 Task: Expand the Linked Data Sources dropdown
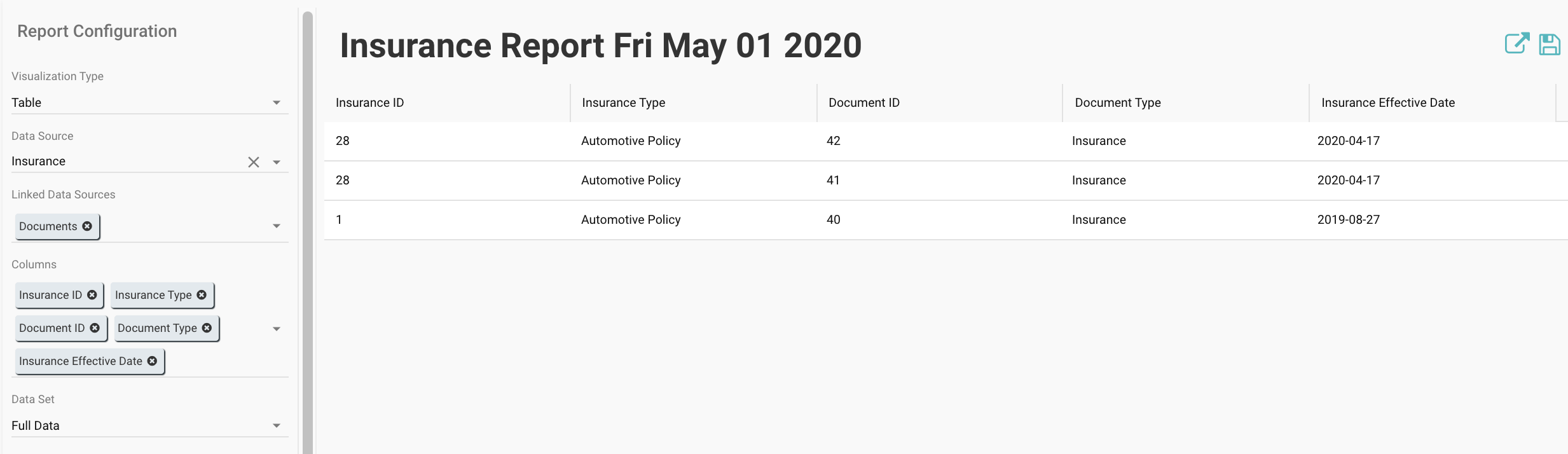[x=276, y=225]
